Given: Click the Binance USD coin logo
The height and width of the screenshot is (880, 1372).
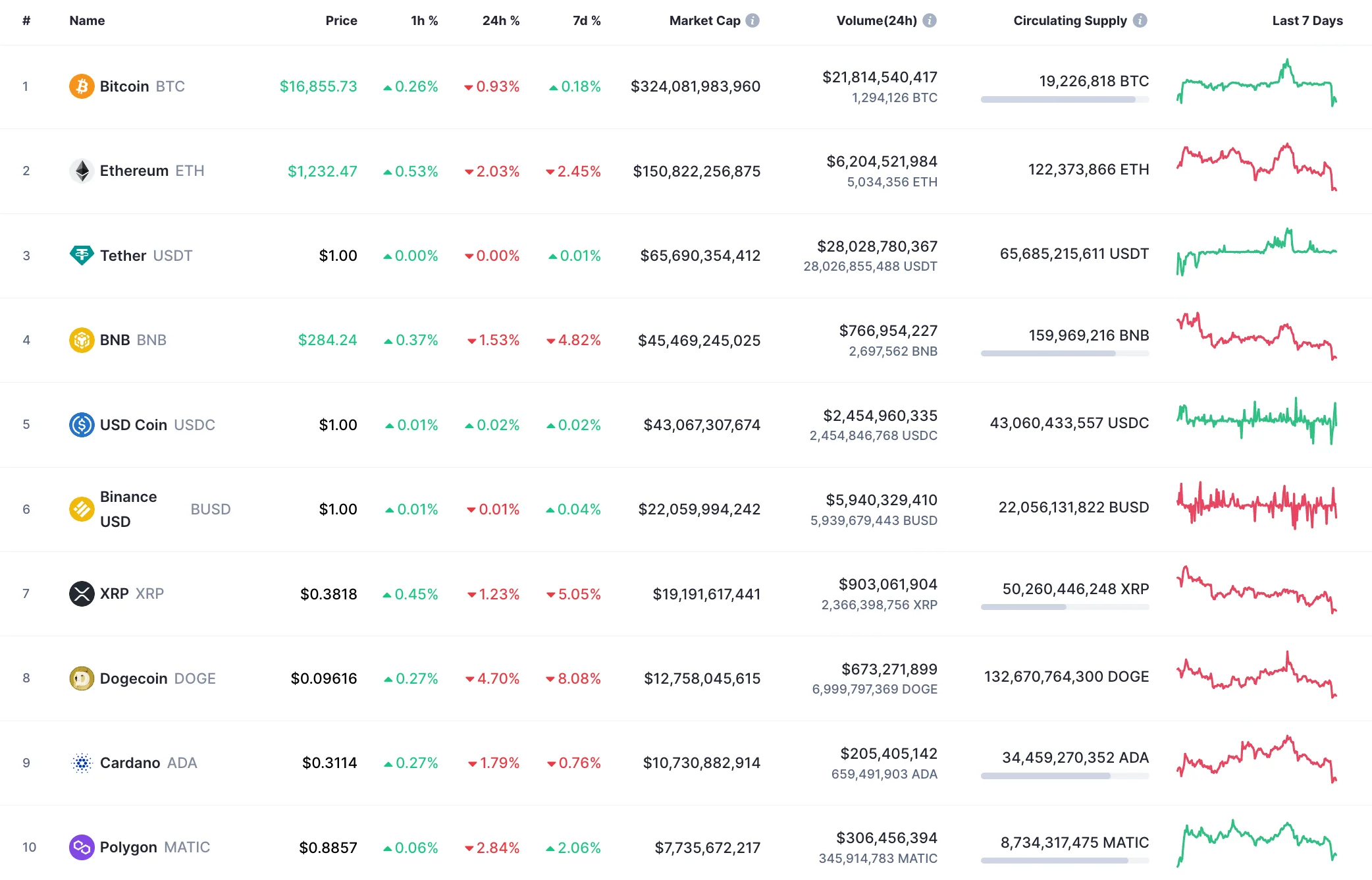Looking at the screenshot, I should (82, 509).
